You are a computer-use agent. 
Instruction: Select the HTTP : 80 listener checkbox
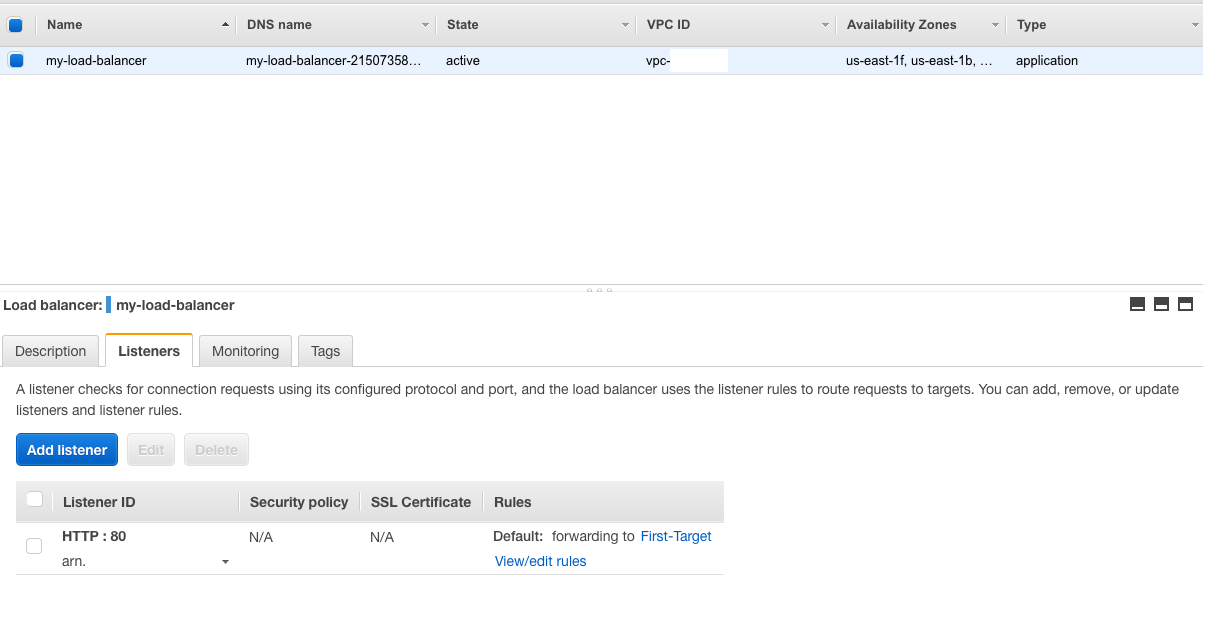pos(34,546)
